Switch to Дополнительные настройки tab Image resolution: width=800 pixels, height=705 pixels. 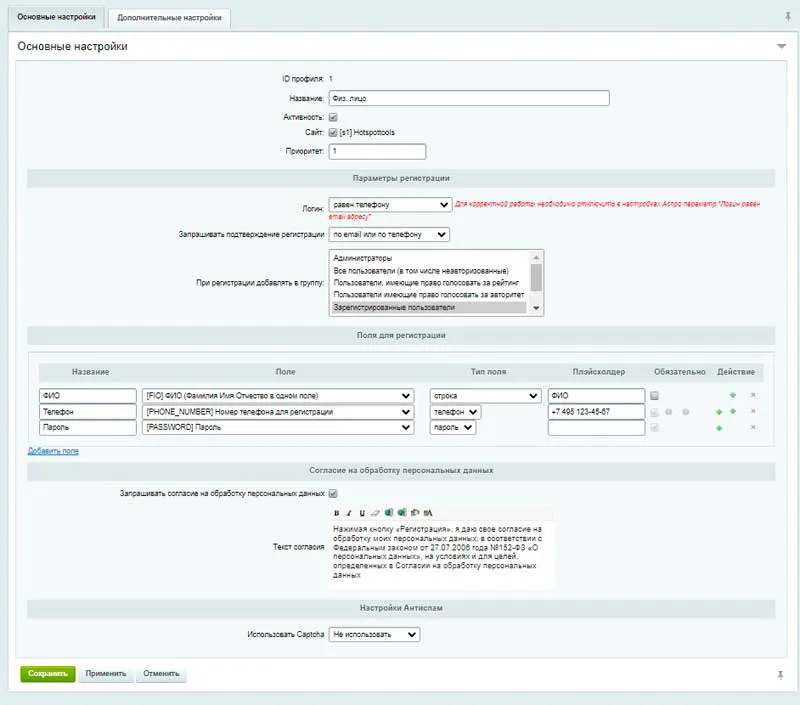click(168, 18)
